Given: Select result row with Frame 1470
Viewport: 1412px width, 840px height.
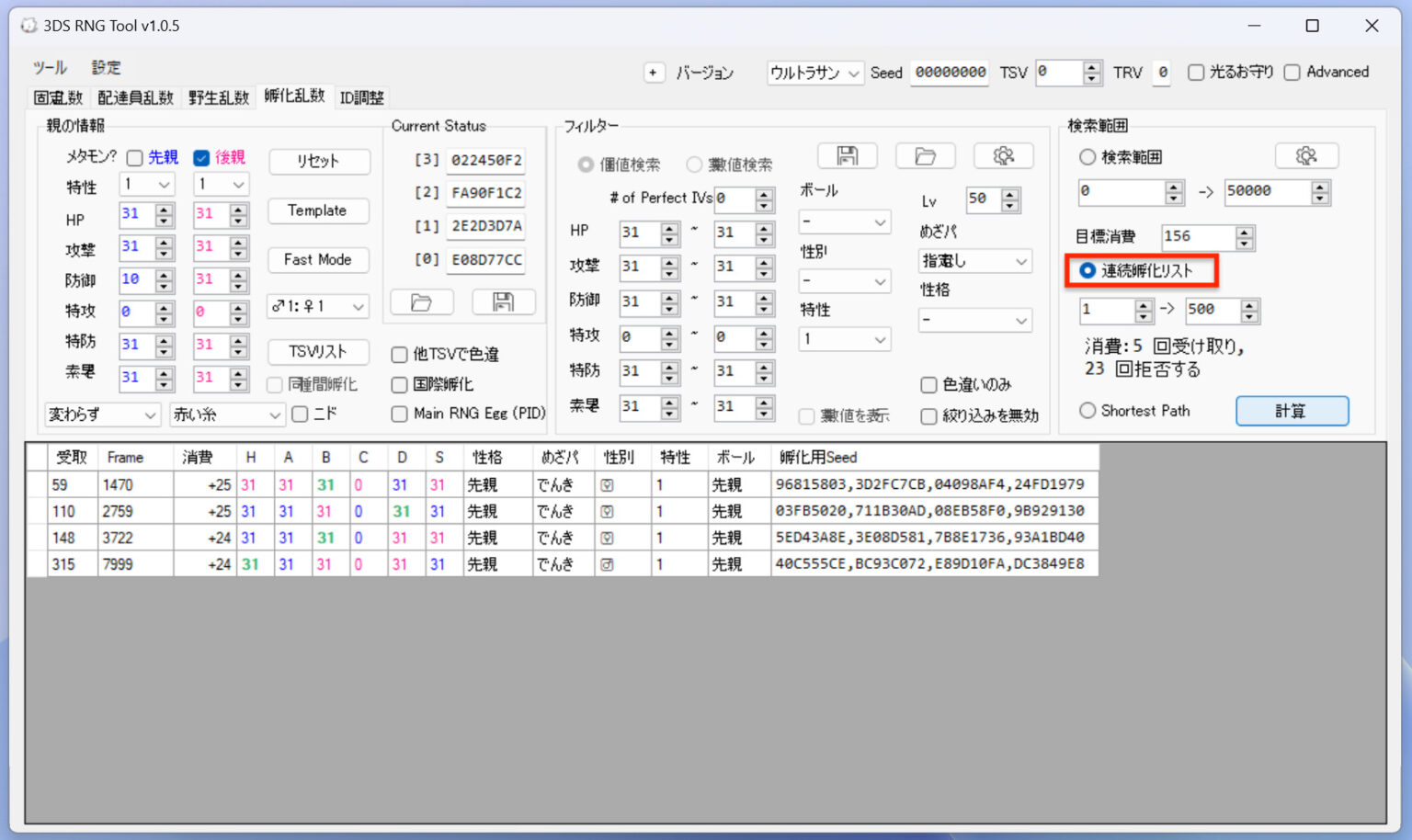Looking at the screenshot, I should click(563, 485).
